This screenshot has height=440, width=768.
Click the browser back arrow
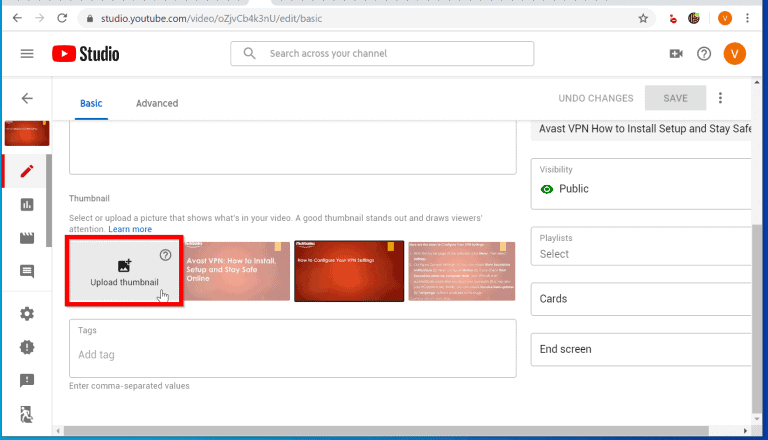click(x=17, y=18)
